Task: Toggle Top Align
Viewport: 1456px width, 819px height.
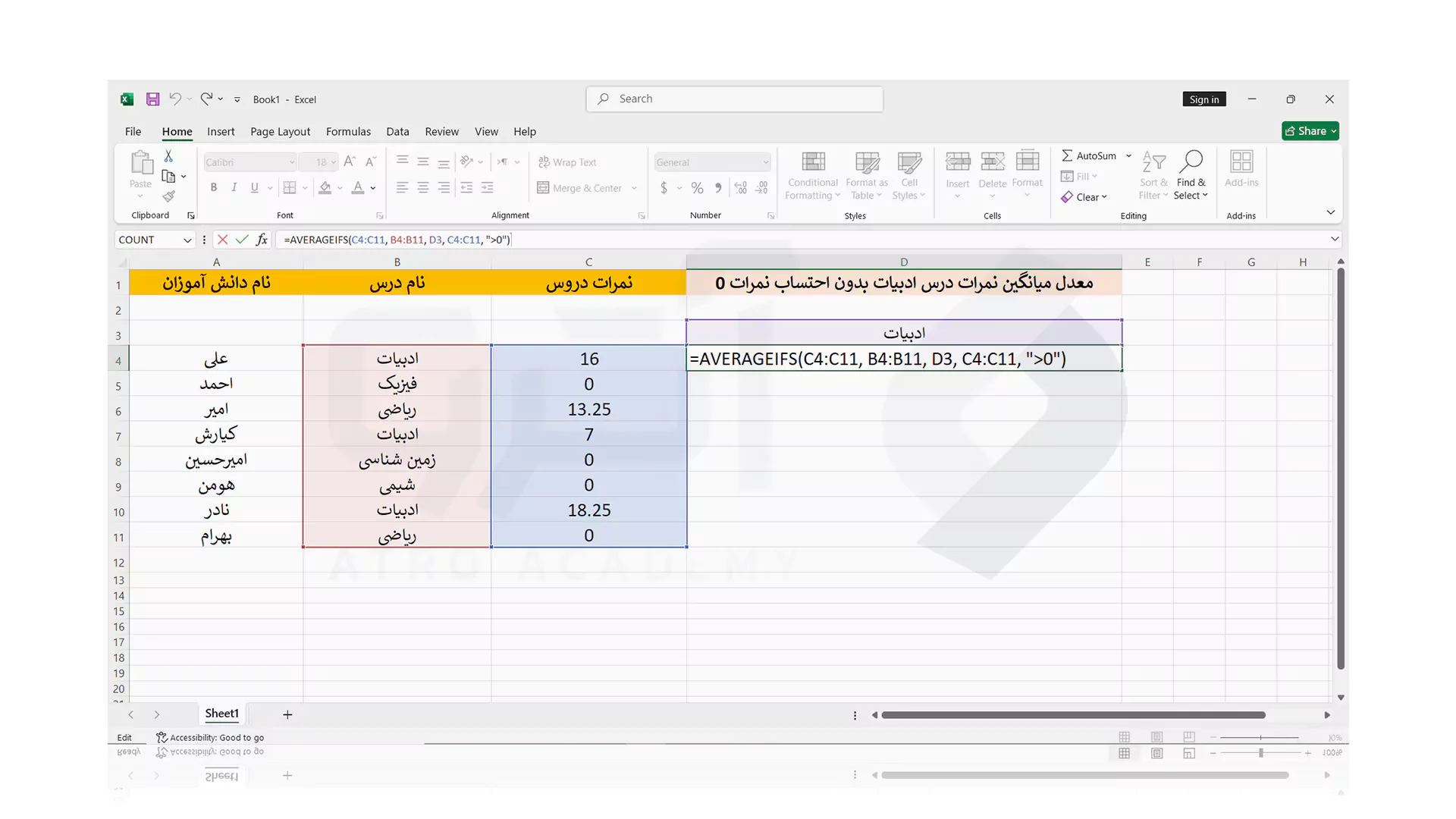Action: tap(402, 162)
